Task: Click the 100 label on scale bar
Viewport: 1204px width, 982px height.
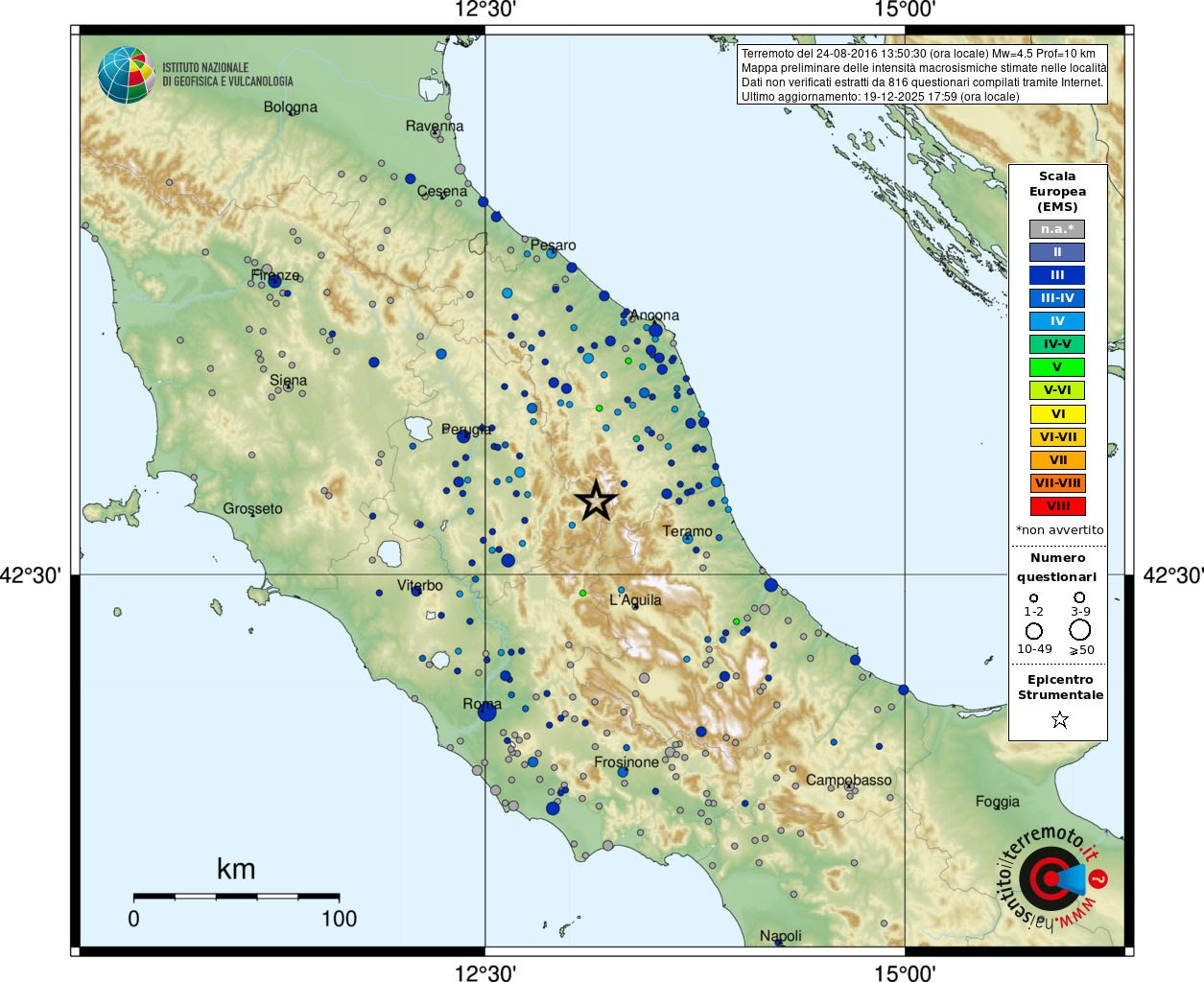Action: (x=340, y=919)
